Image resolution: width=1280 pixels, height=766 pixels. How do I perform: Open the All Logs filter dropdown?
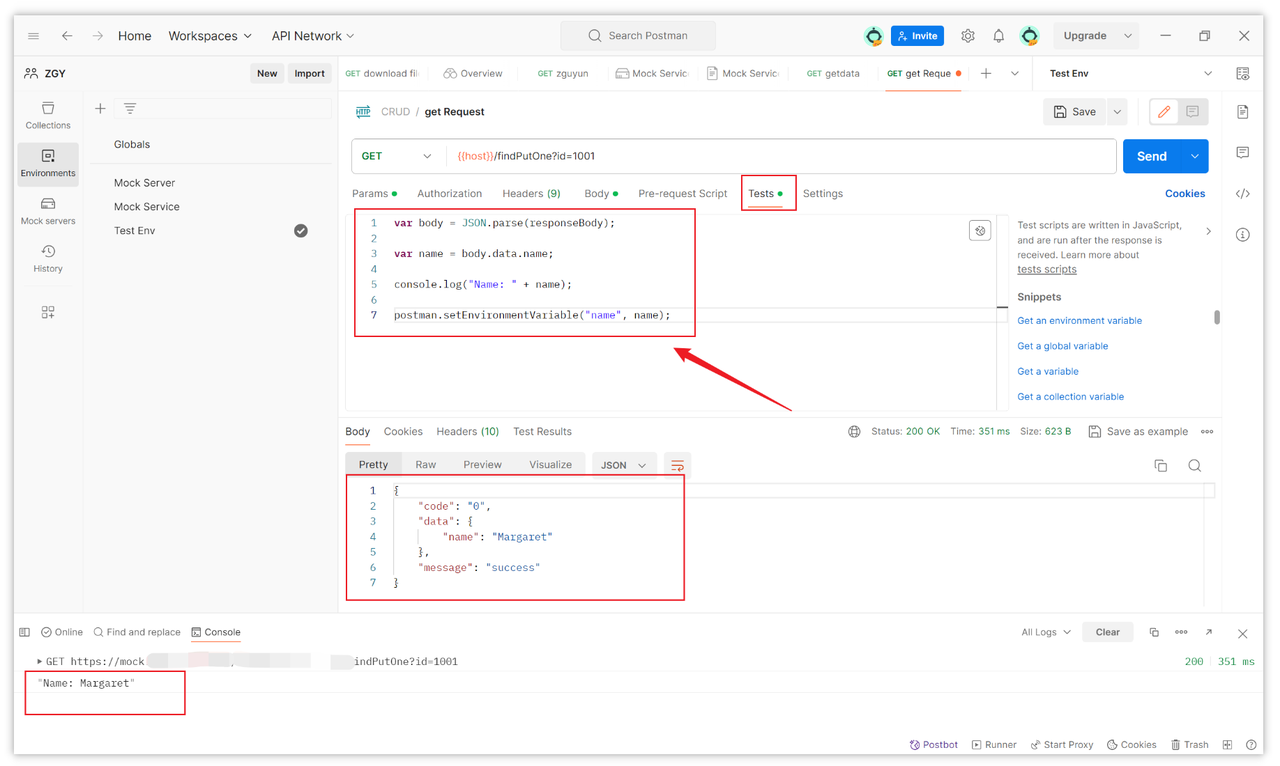coord(1046,633)
